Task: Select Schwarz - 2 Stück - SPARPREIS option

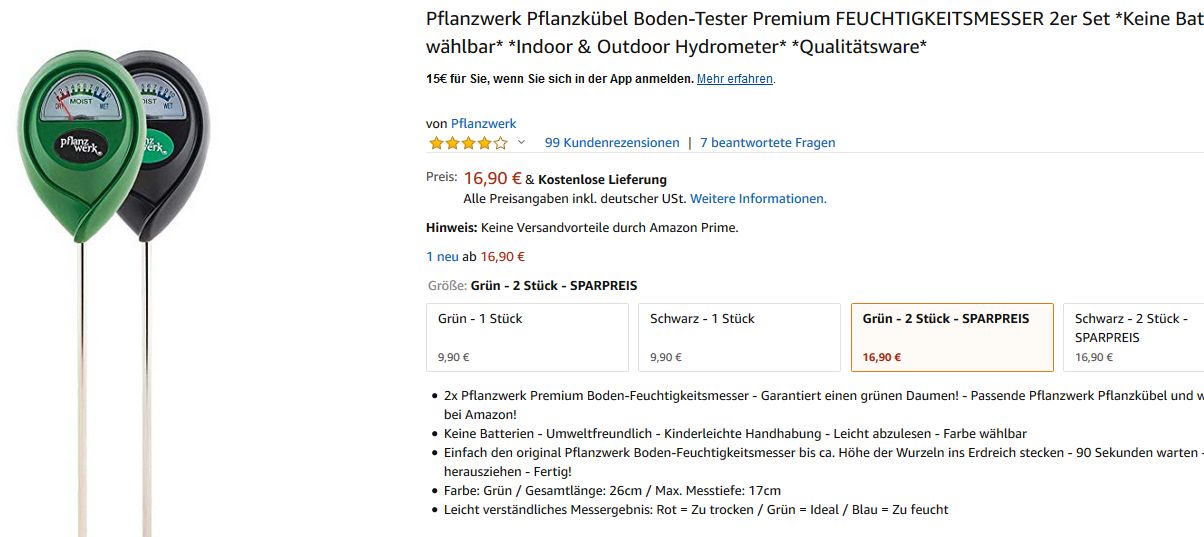Action: [1134, 337]
